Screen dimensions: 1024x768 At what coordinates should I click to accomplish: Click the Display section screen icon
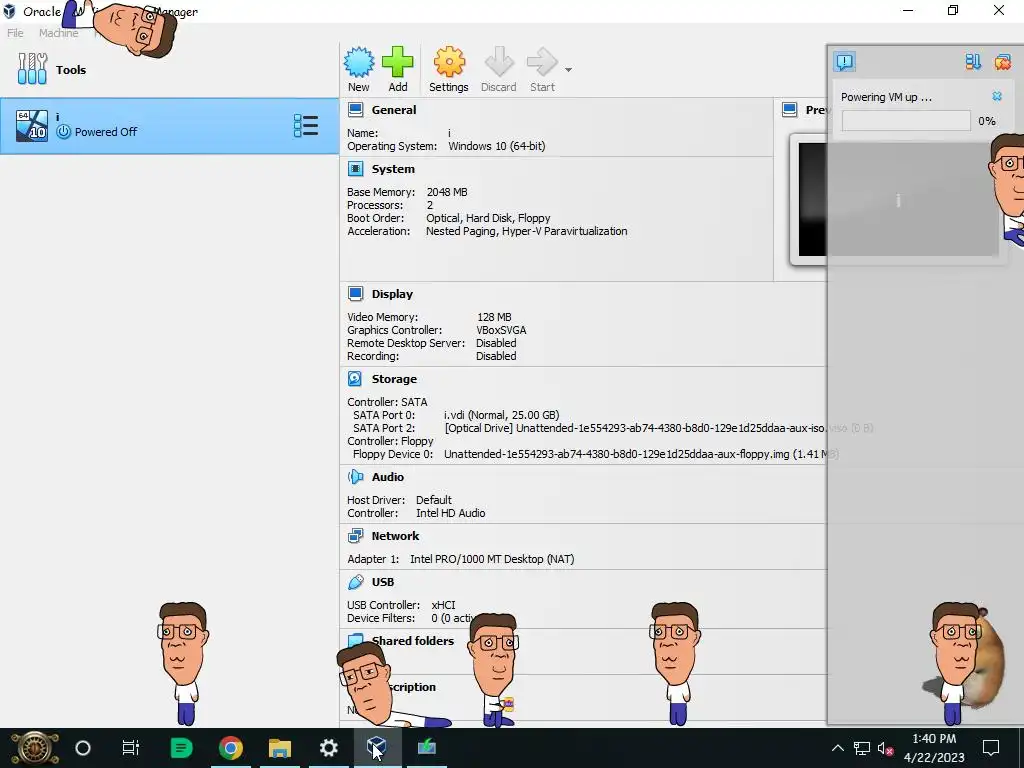point(355,294)
